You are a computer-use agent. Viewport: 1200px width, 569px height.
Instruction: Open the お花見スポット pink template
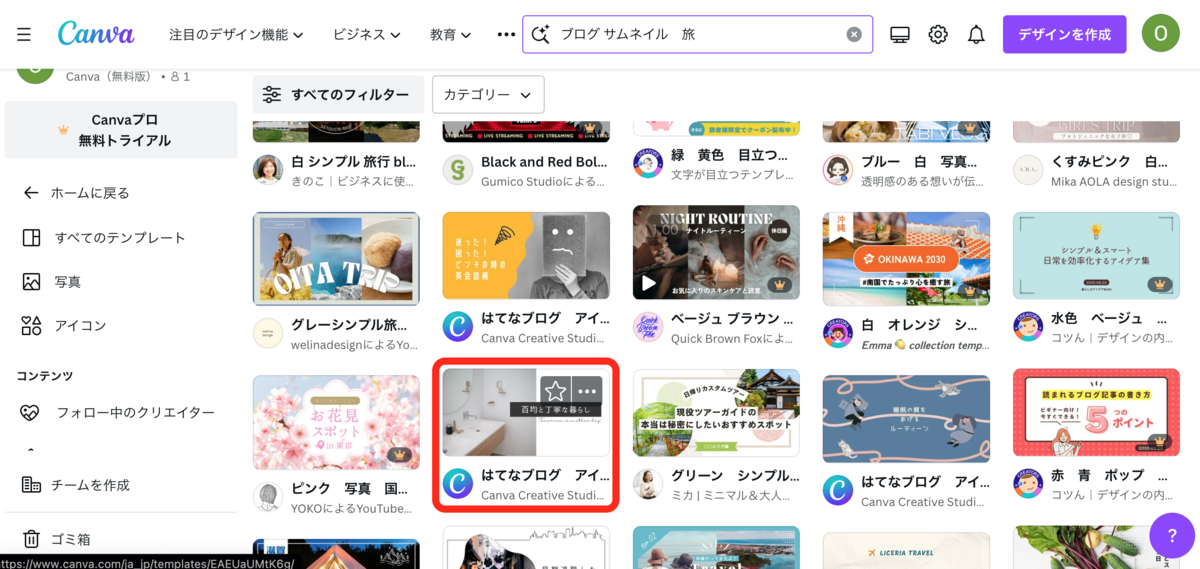tap(336, 422)
